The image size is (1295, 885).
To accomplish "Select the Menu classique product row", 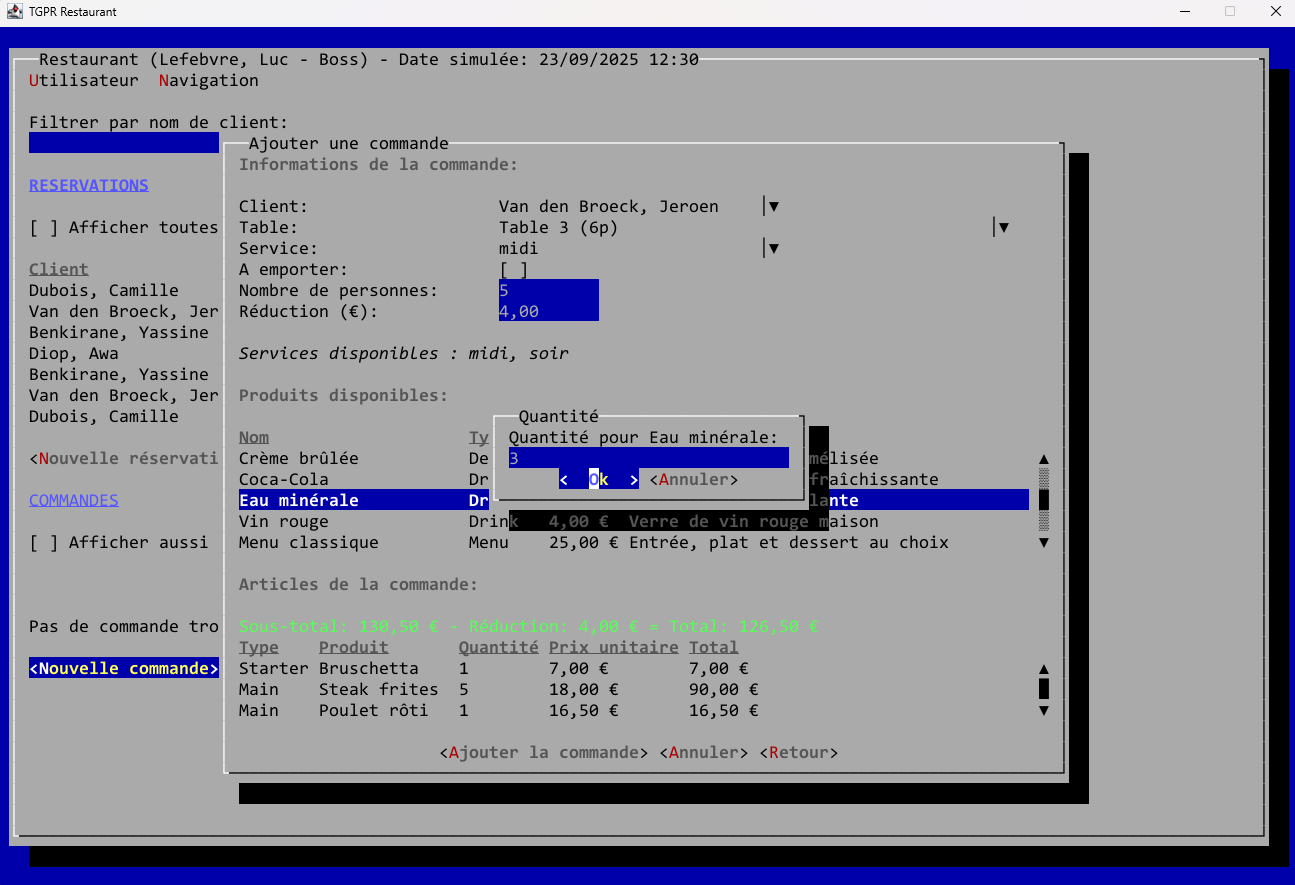I will pos(634,542).
